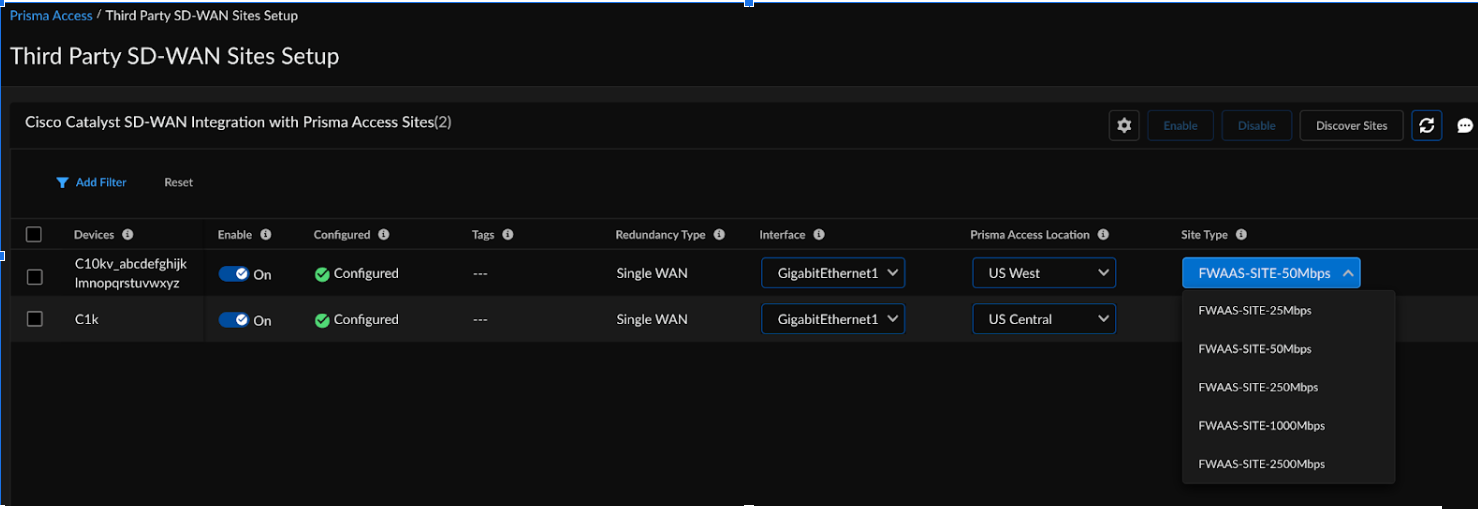Expand US Central location dropdown
Image resolution: width=1478 pixels, height=509 pixels.
1044,319
